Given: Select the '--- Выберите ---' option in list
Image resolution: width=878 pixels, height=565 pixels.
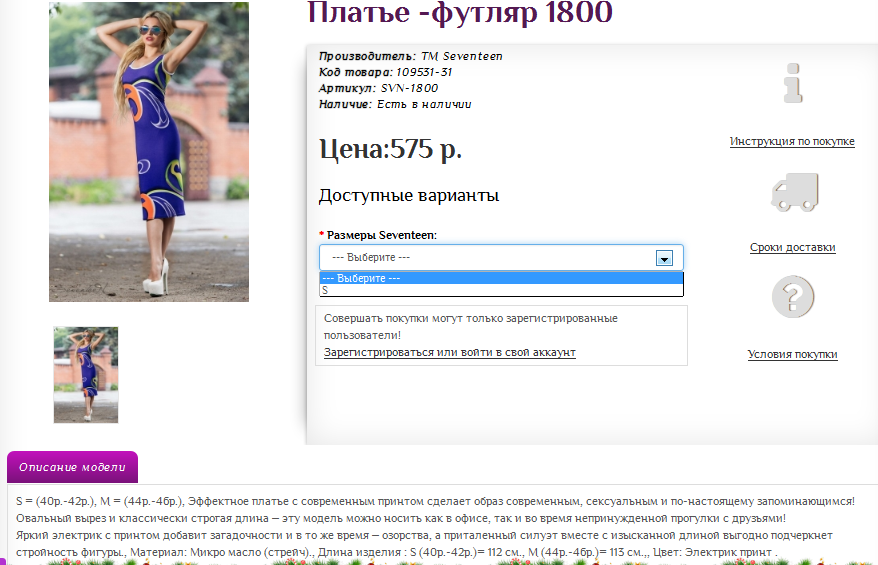Looking at the screenshot, I should click(x=501, y=278).
